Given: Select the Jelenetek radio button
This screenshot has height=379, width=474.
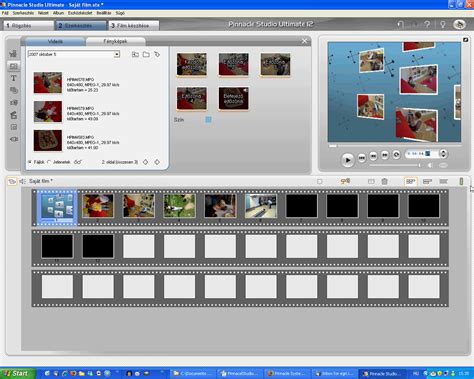Looking at the screenshot, I should click(49, 162).
